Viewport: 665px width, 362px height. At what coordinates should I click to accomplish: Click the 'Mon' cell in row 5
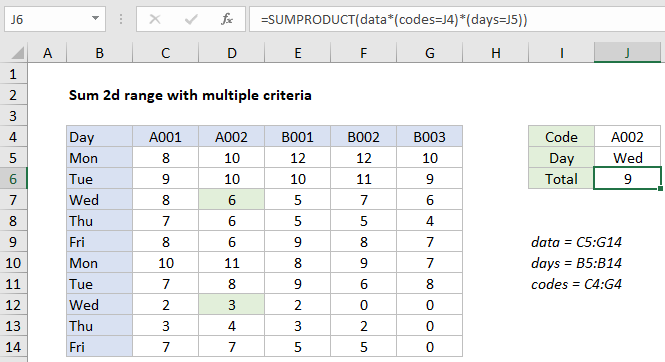tap(99, 158)
